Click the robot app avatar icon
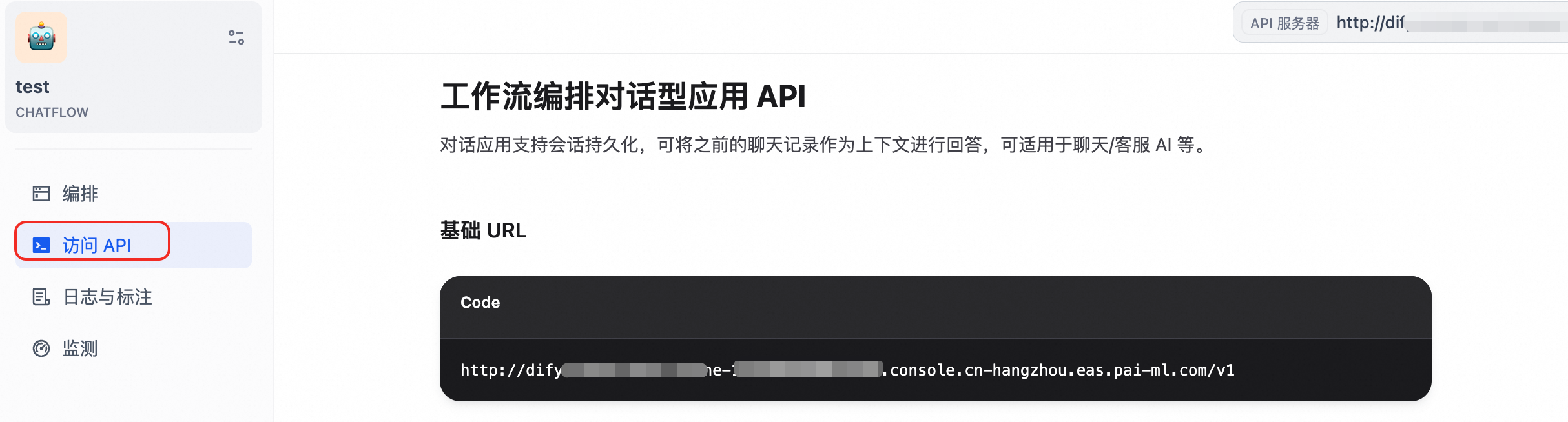The height and width of the screenshot is (422, 1568). [x=41, y=37]
